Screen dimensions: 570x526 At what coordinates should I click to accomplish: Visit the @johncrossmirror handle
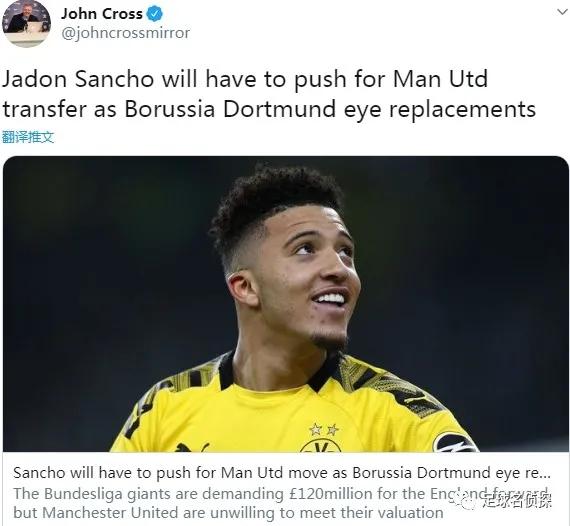125,33
